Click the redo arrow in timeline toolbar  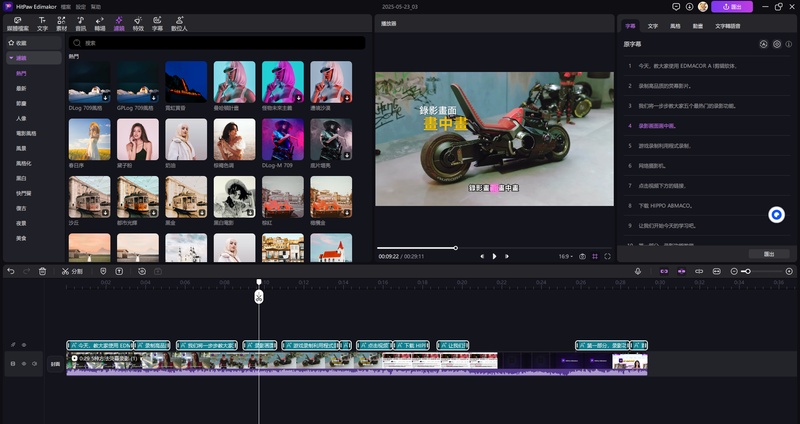(x=27, y=271)
